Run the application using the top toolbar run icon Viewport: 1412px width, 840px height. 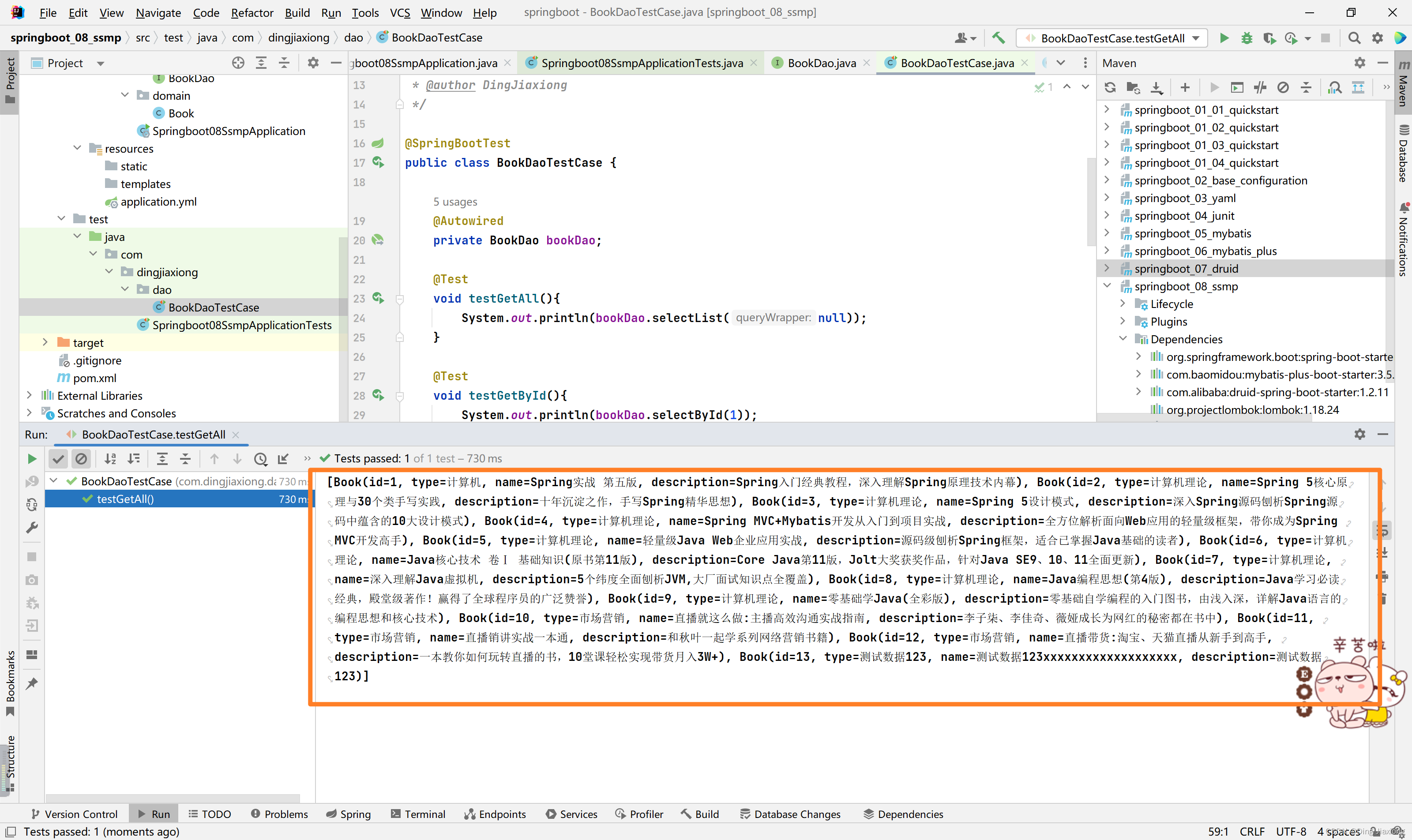tap(1224, 38)
